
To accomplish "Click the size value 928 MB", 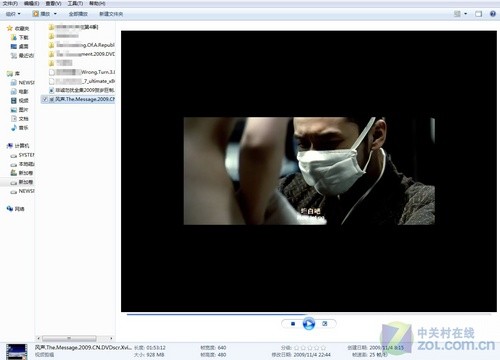I will (x=155, y=355).
